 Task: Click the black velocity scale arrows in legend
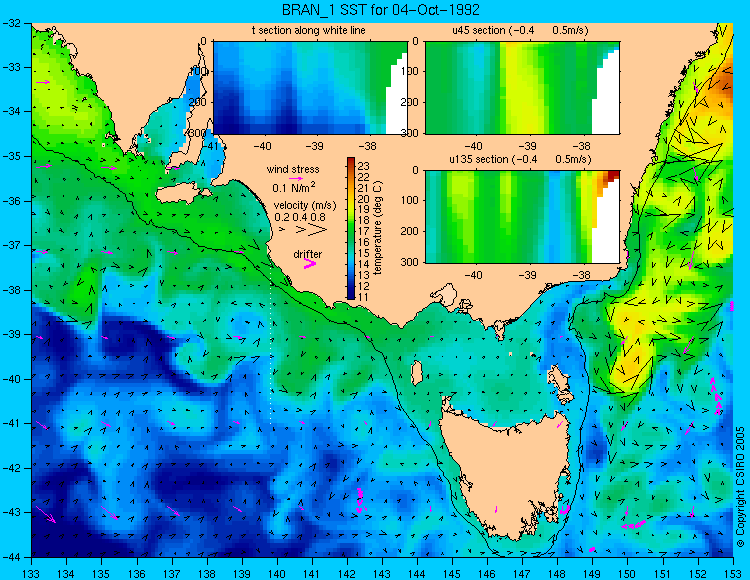click(x=303, y=230)
